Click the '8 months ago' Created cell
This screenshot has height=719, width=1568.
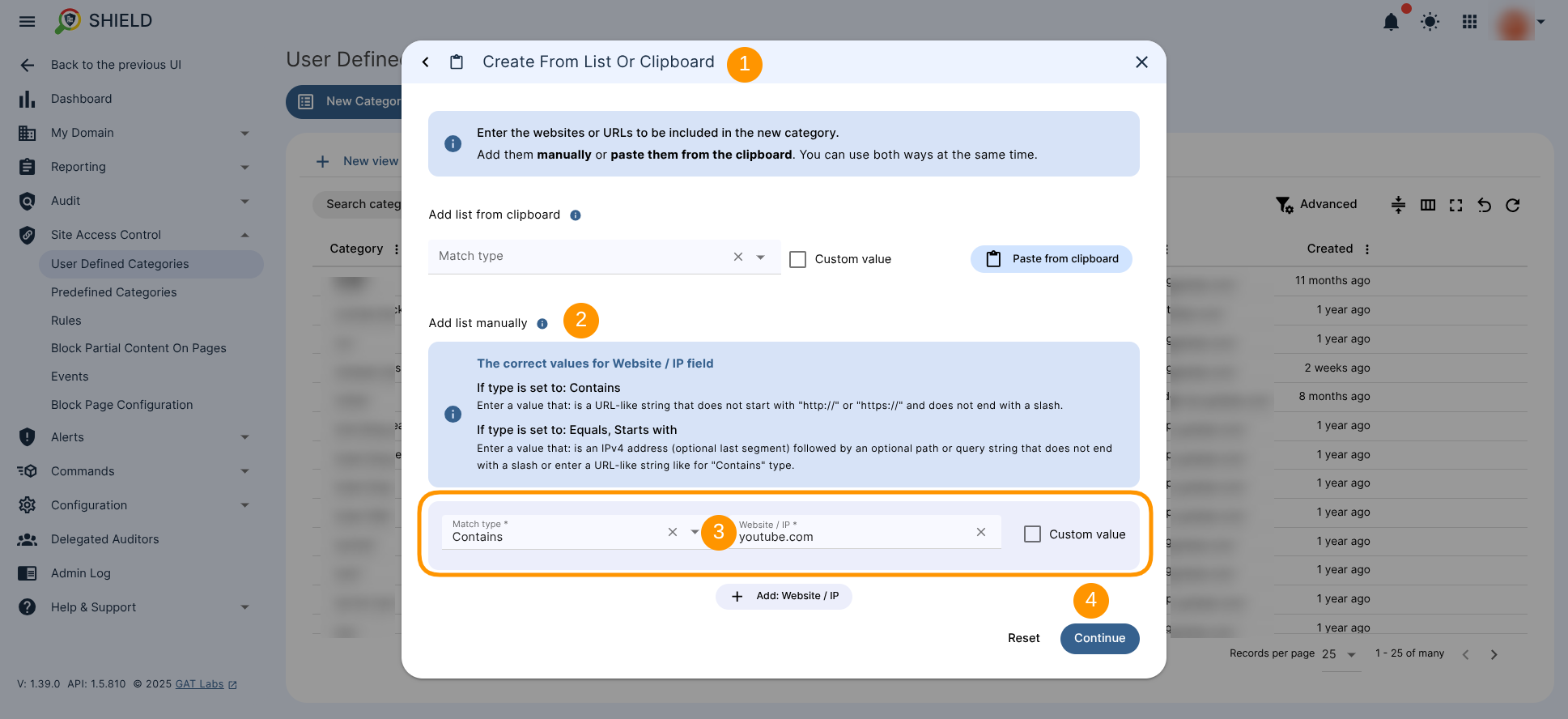tap(1334, 397)
